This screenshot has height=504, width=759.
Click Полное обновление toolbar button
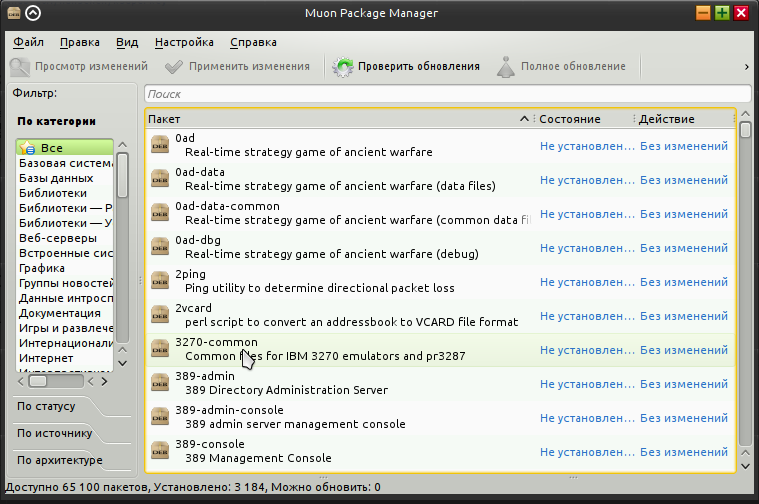(x=562, y=67)
